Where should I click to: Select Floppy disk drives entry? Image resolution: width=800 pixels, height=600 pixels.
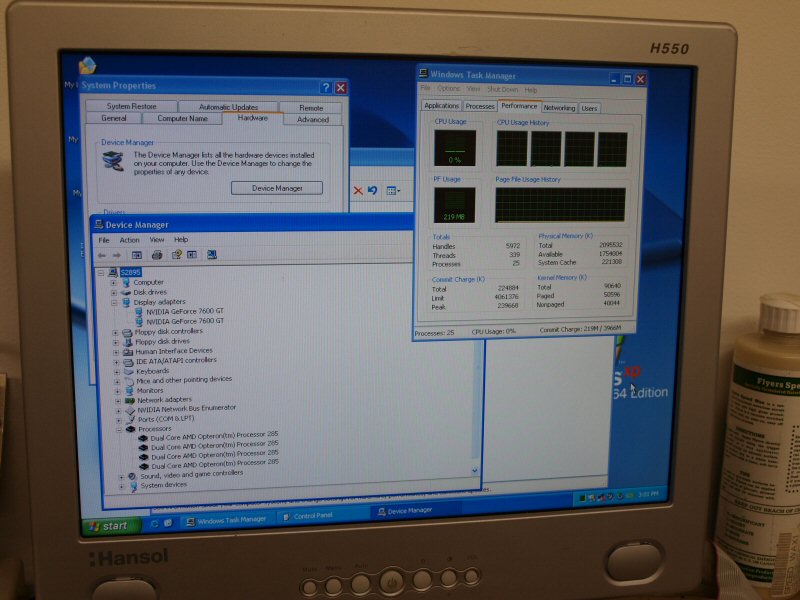point(162,342)
